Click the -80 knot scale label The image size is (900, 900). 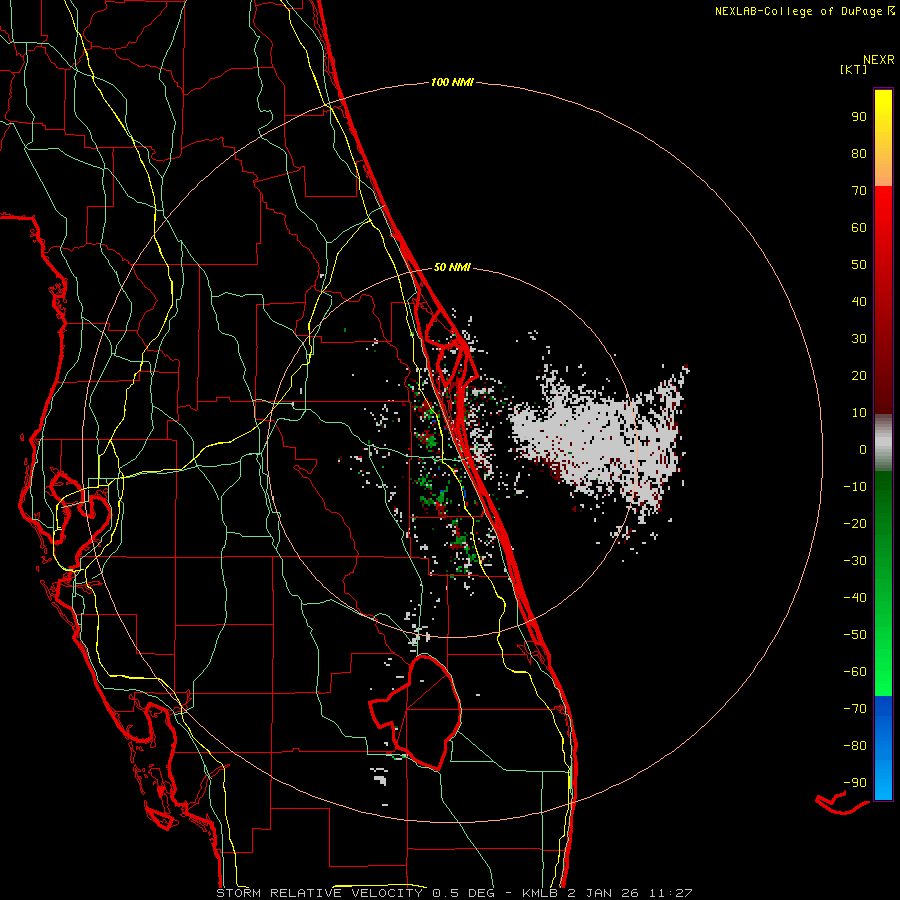tap(855, 746)
